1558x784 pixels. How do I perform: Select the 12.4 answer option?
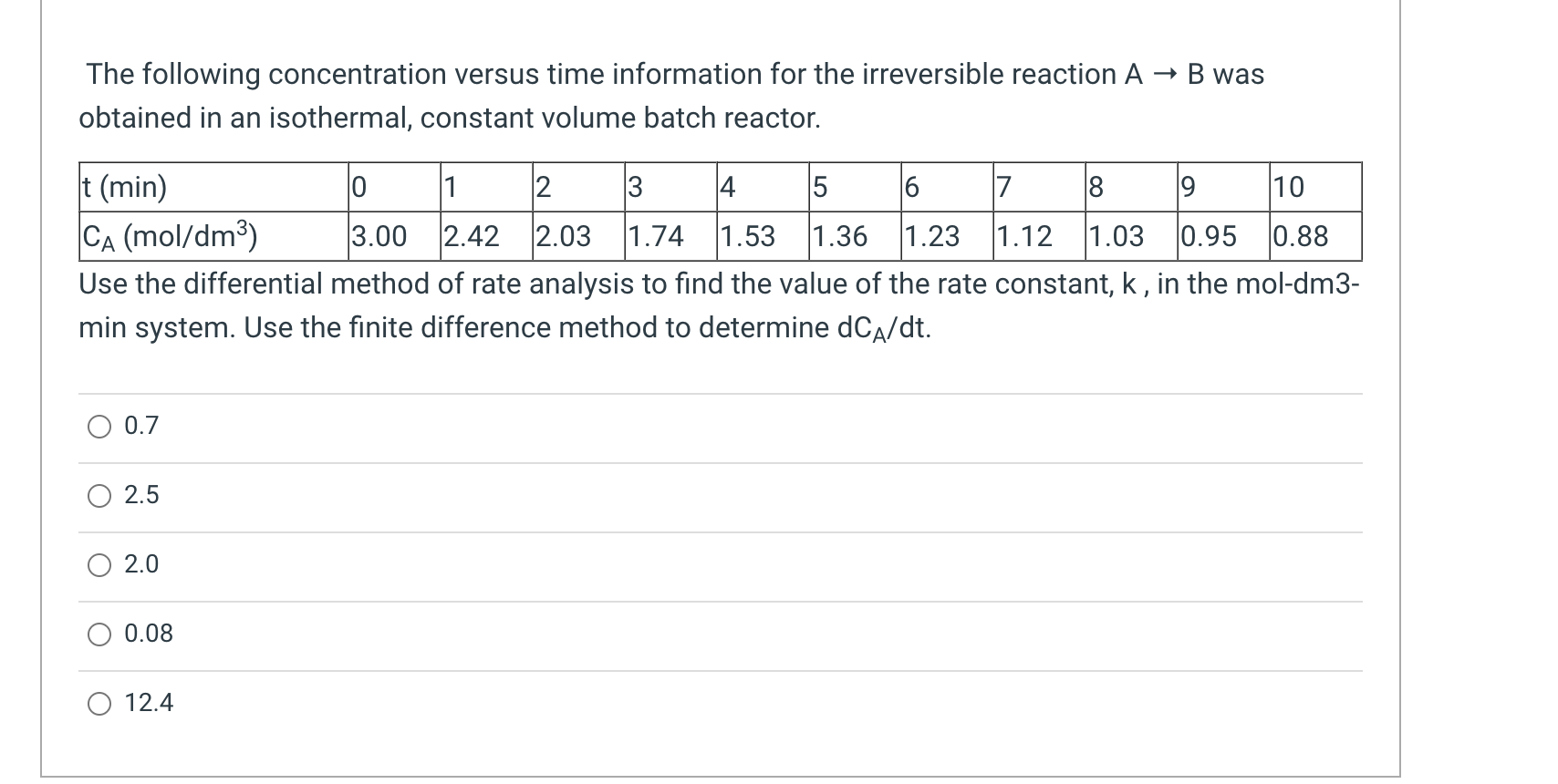100,702
